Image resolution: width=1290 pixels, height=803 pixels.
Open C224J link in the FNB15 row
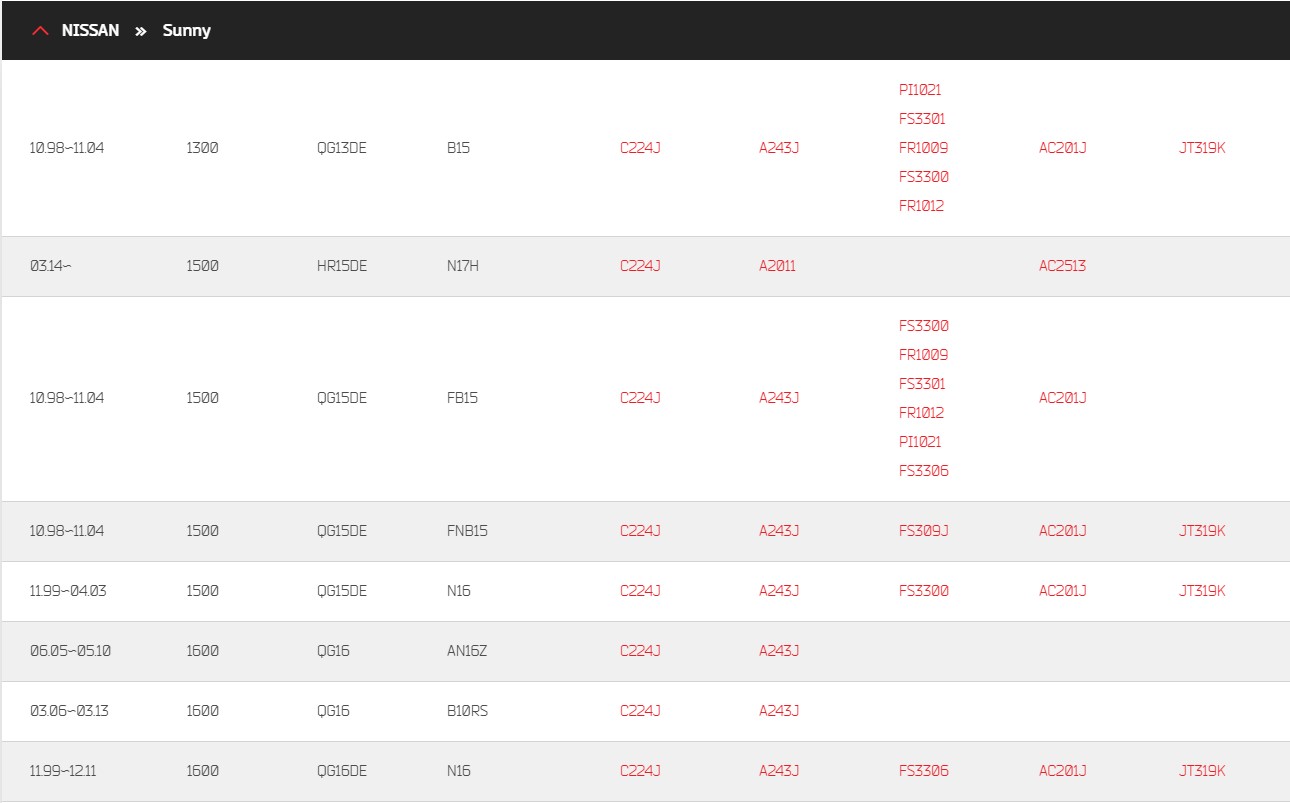640,531
